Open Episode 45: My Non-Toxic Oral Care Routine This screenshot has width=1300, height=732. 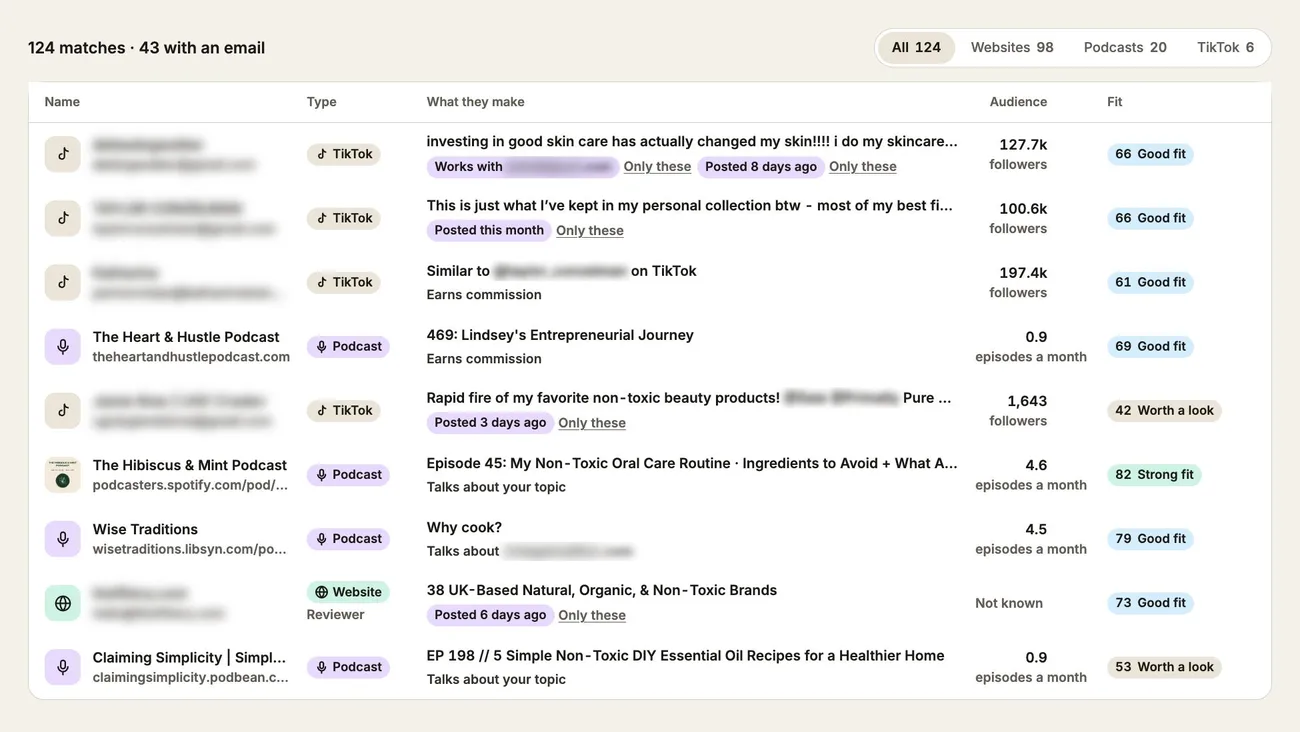coord(692,463)
